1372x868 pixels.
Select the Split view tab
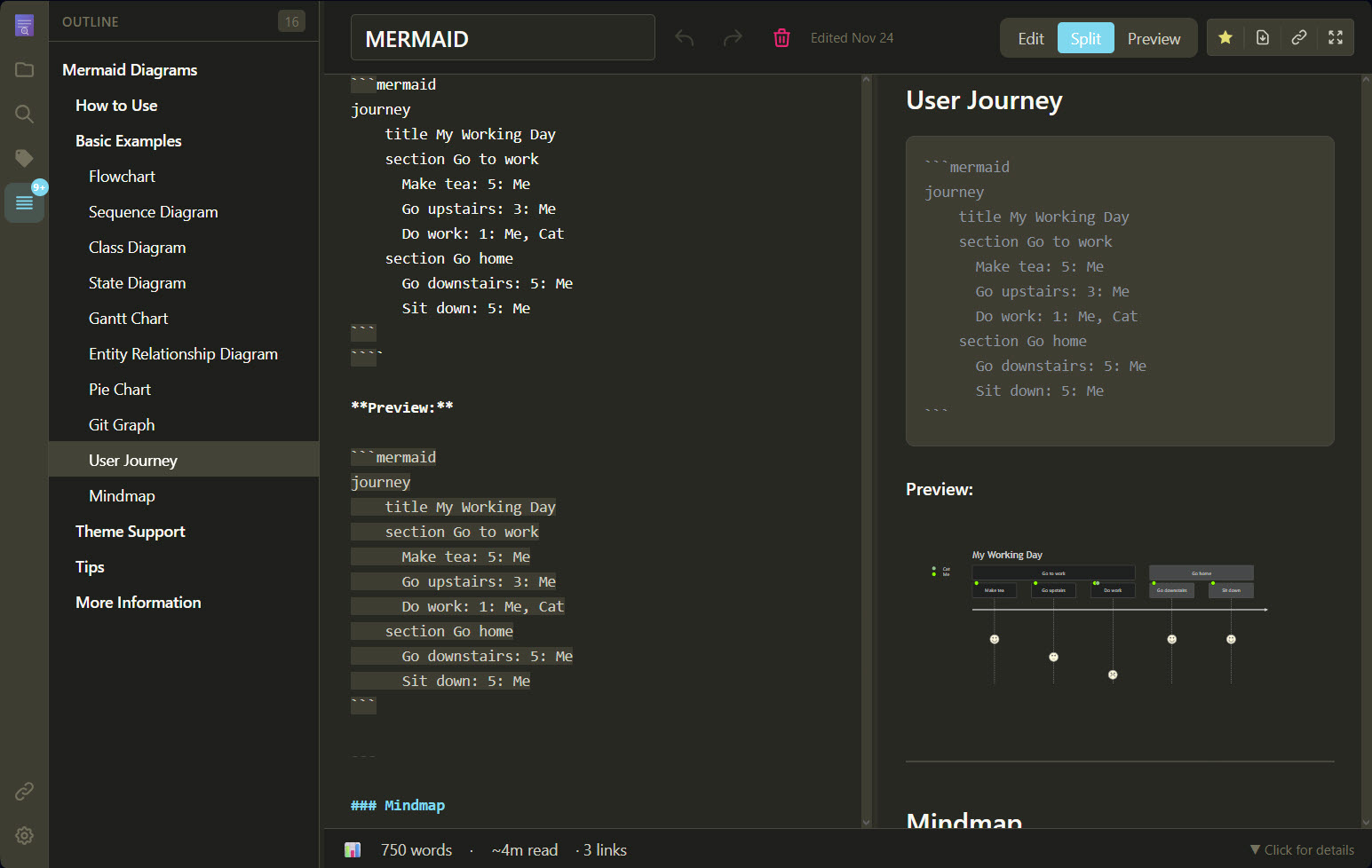(1085, 37)
